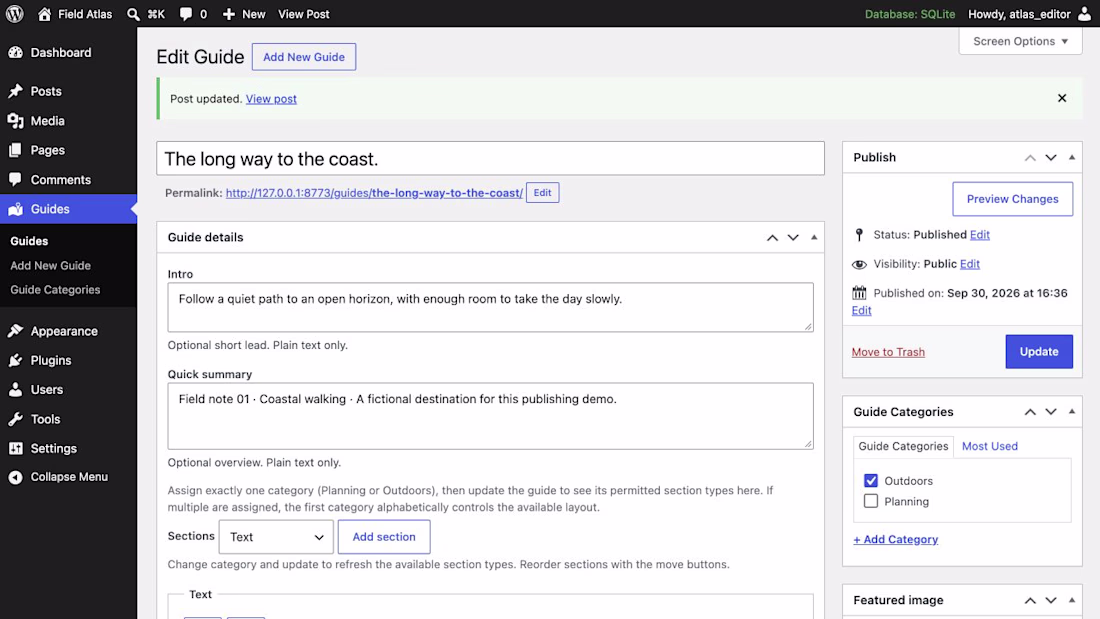The image size is (1100, 619).
Task: Click the Tools wrench icon
Action: point(15,419)
